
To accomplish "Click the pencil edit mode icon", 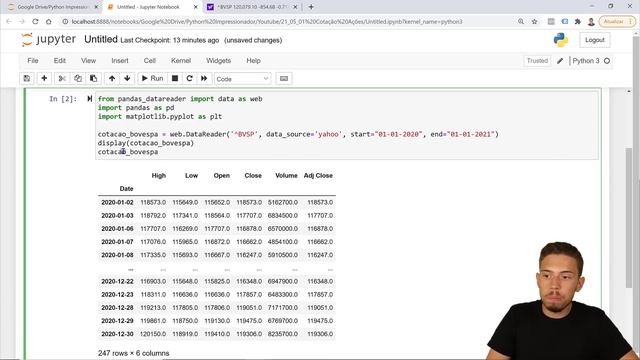I will pyautogui.click(x=560, y=61).
